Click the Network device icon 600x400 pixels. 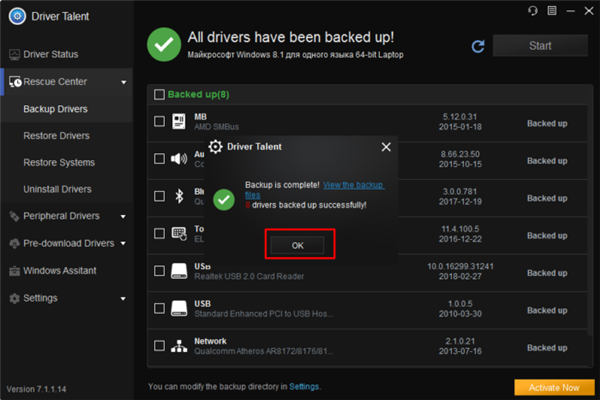[x=179, y=346]
